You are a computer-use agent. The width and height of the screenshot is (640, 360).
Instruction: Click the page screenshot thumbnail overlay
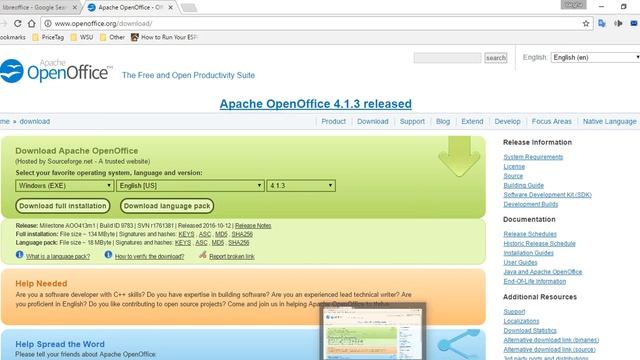coord(372,332)
